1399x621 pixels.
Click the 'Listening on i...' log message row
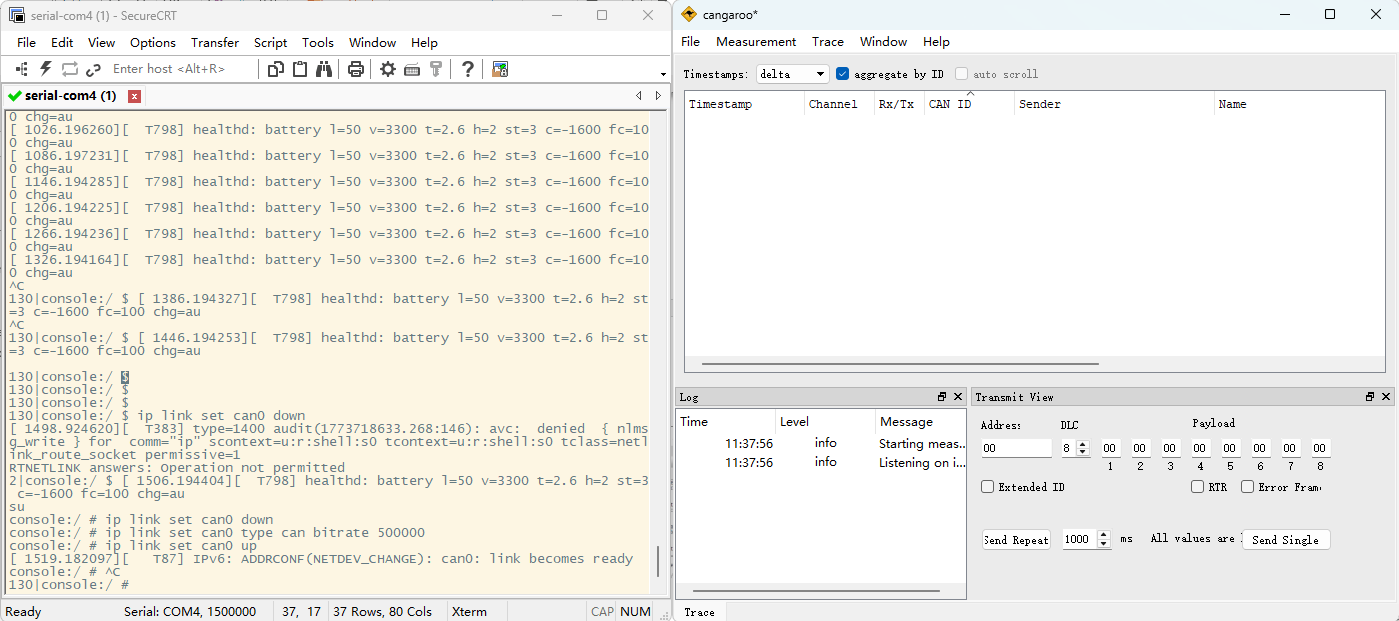pos(821,462)
